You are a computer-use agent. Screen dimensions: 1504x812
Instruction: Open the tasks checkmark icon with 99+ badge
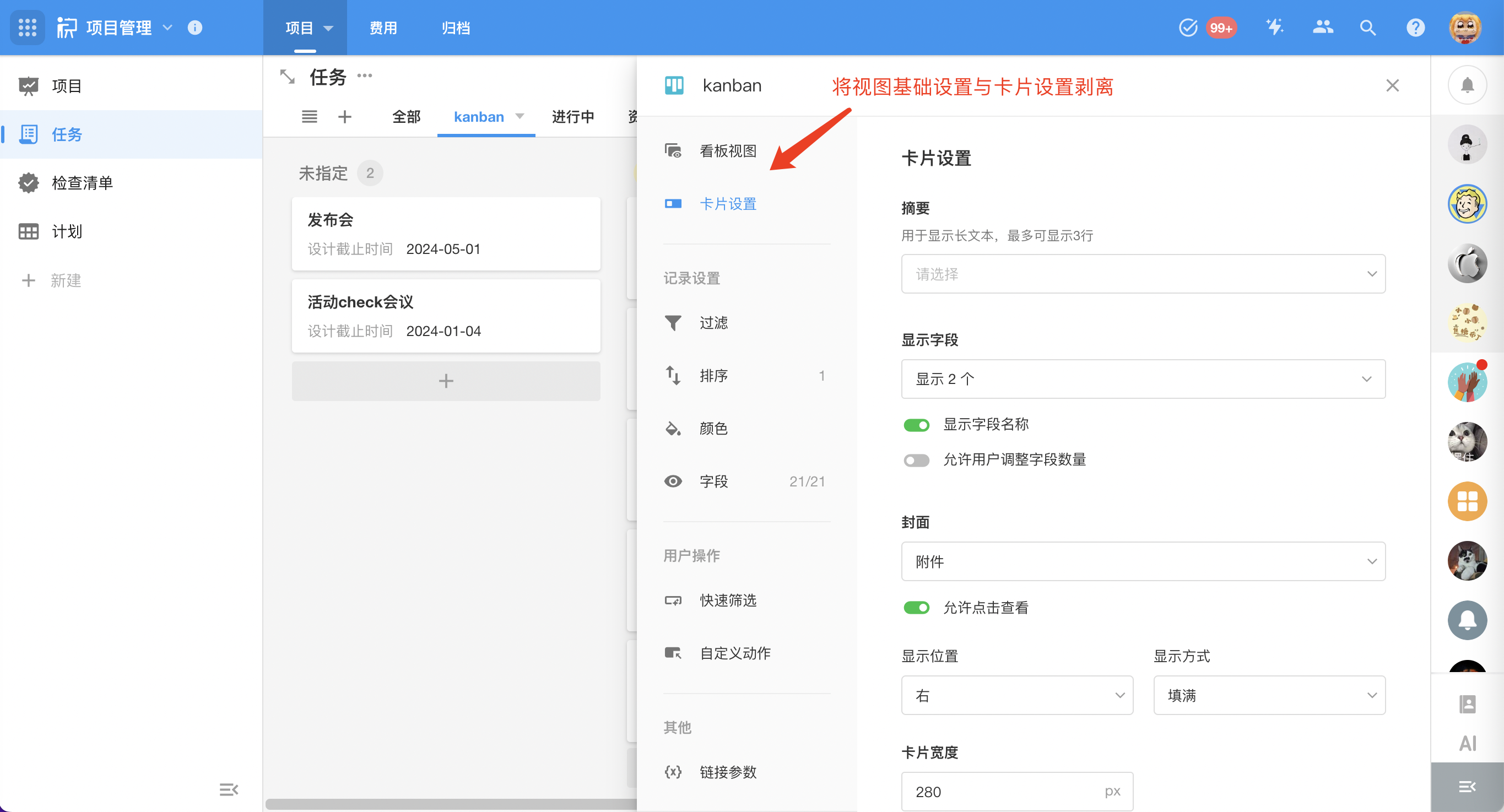click(1188, 28)
